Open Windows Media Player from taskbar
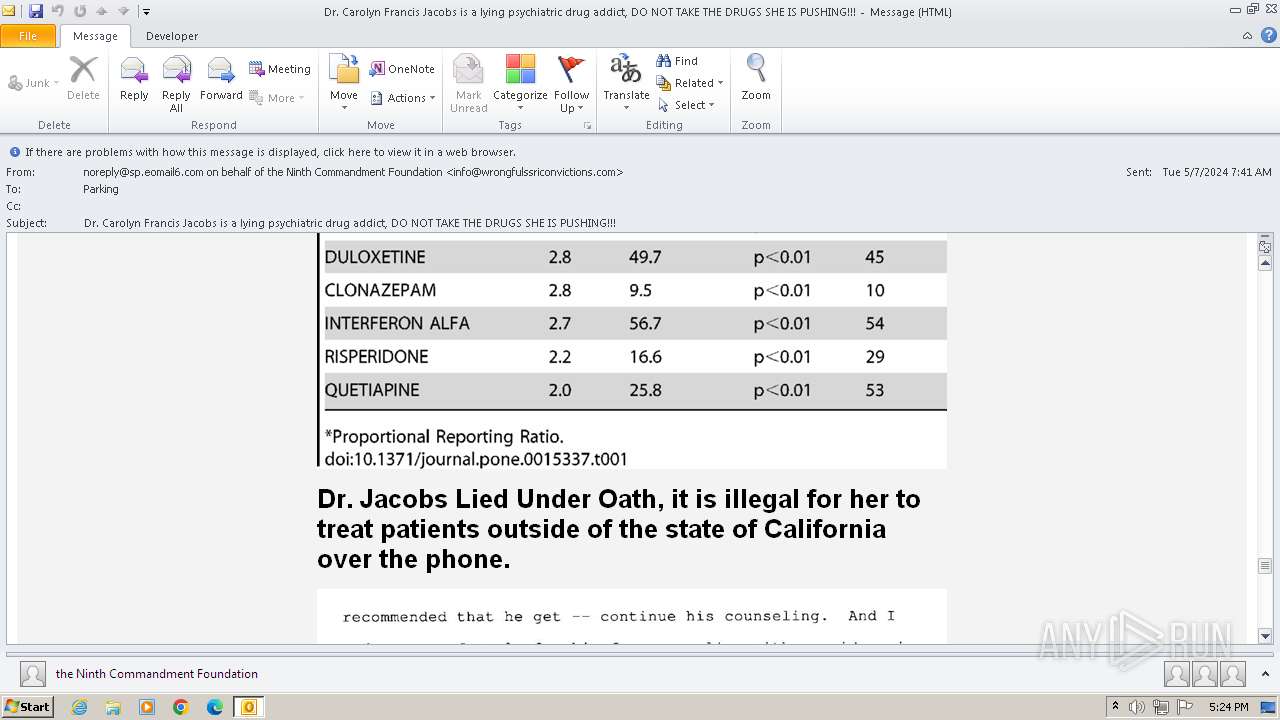This screenshot has width=1280, height=720. (x=147, y=707)
